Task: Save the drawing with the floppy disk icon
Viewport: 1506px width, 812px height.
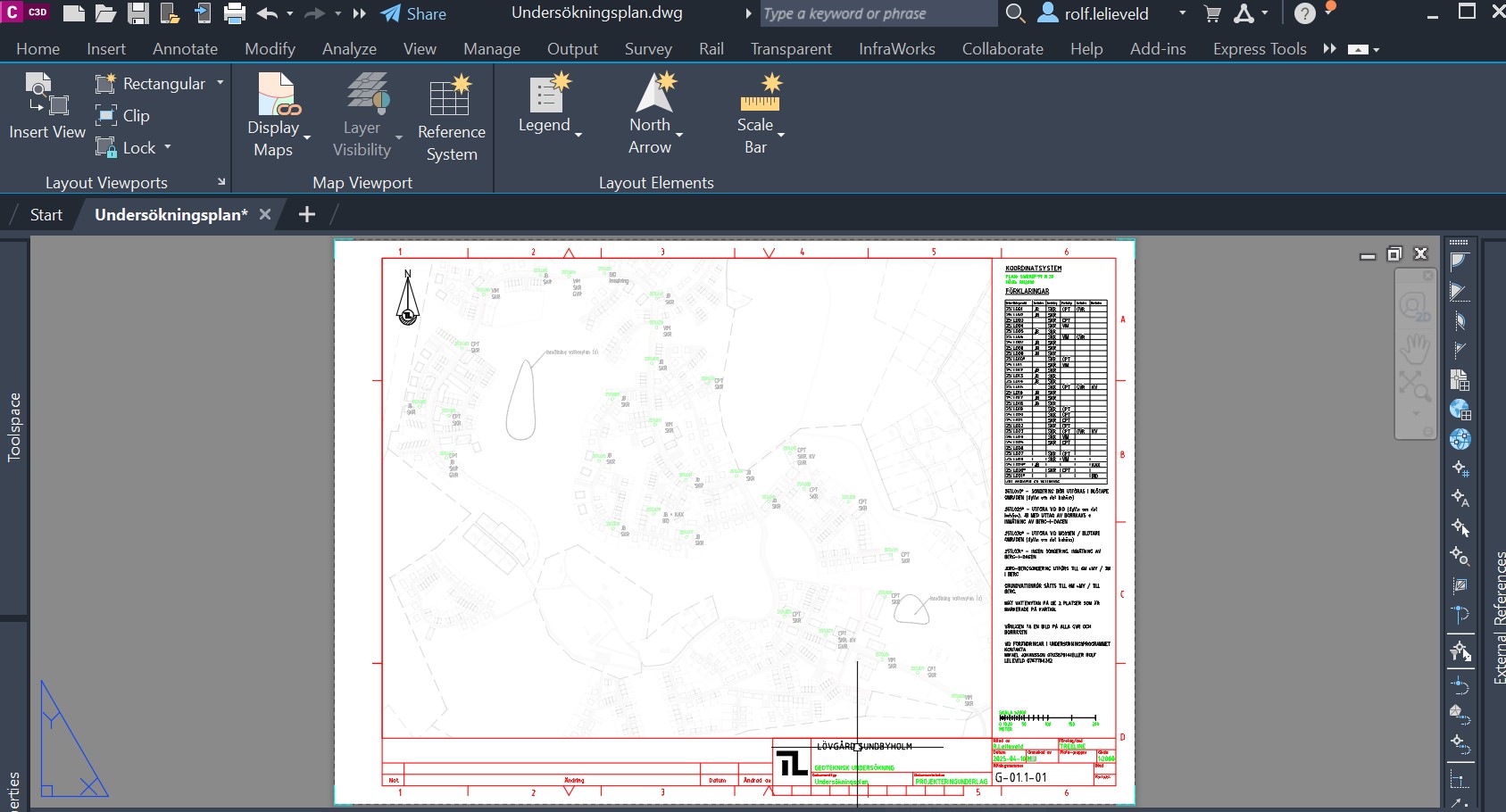Action: point(137,13)
